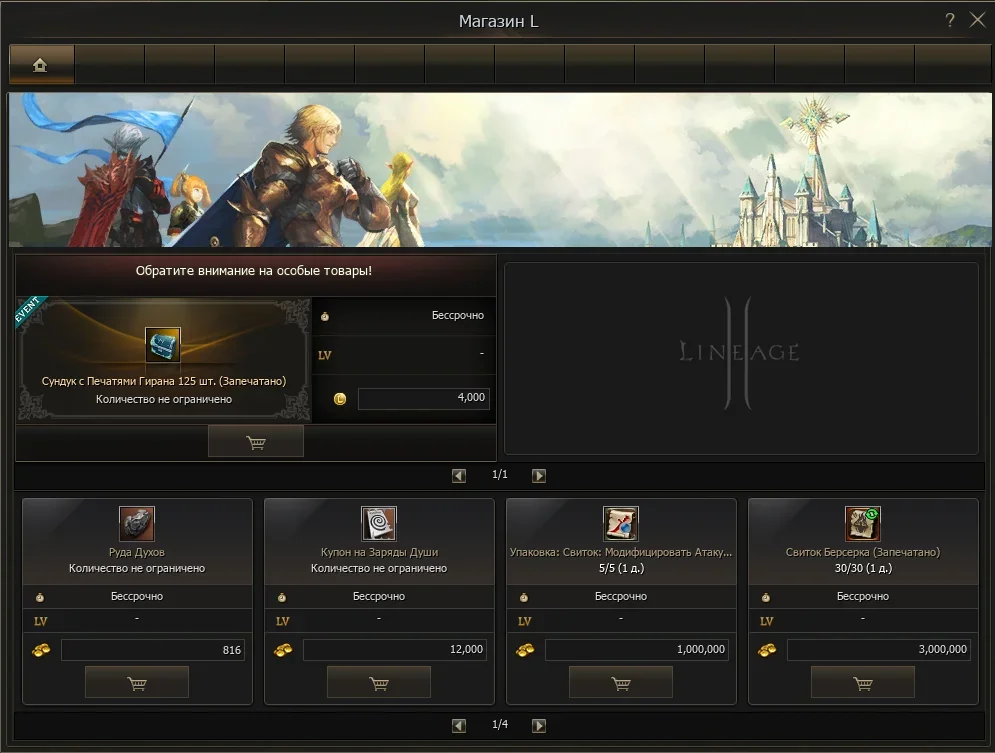The image size is (995, 753).
Task: Open the shop home tab
Action: point(42,64)
